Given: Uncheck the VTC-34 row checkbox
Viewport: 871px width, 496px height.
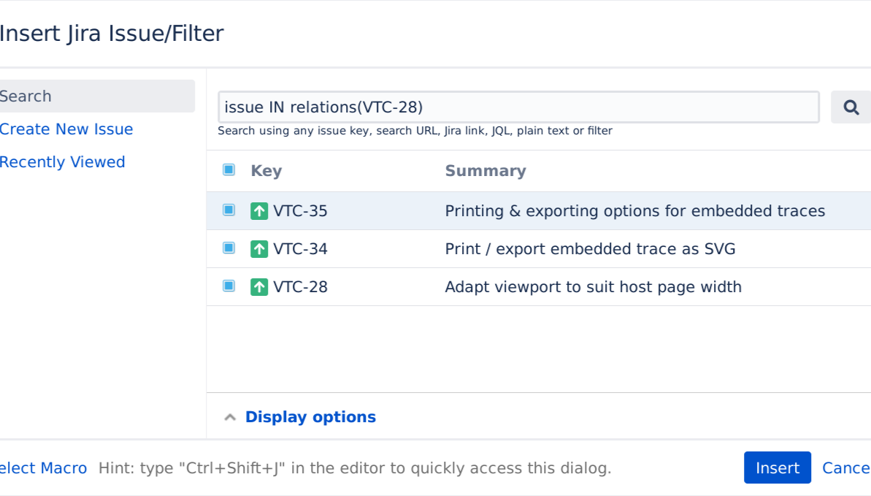Looking at the screenshot, I should tap(229, 248).
